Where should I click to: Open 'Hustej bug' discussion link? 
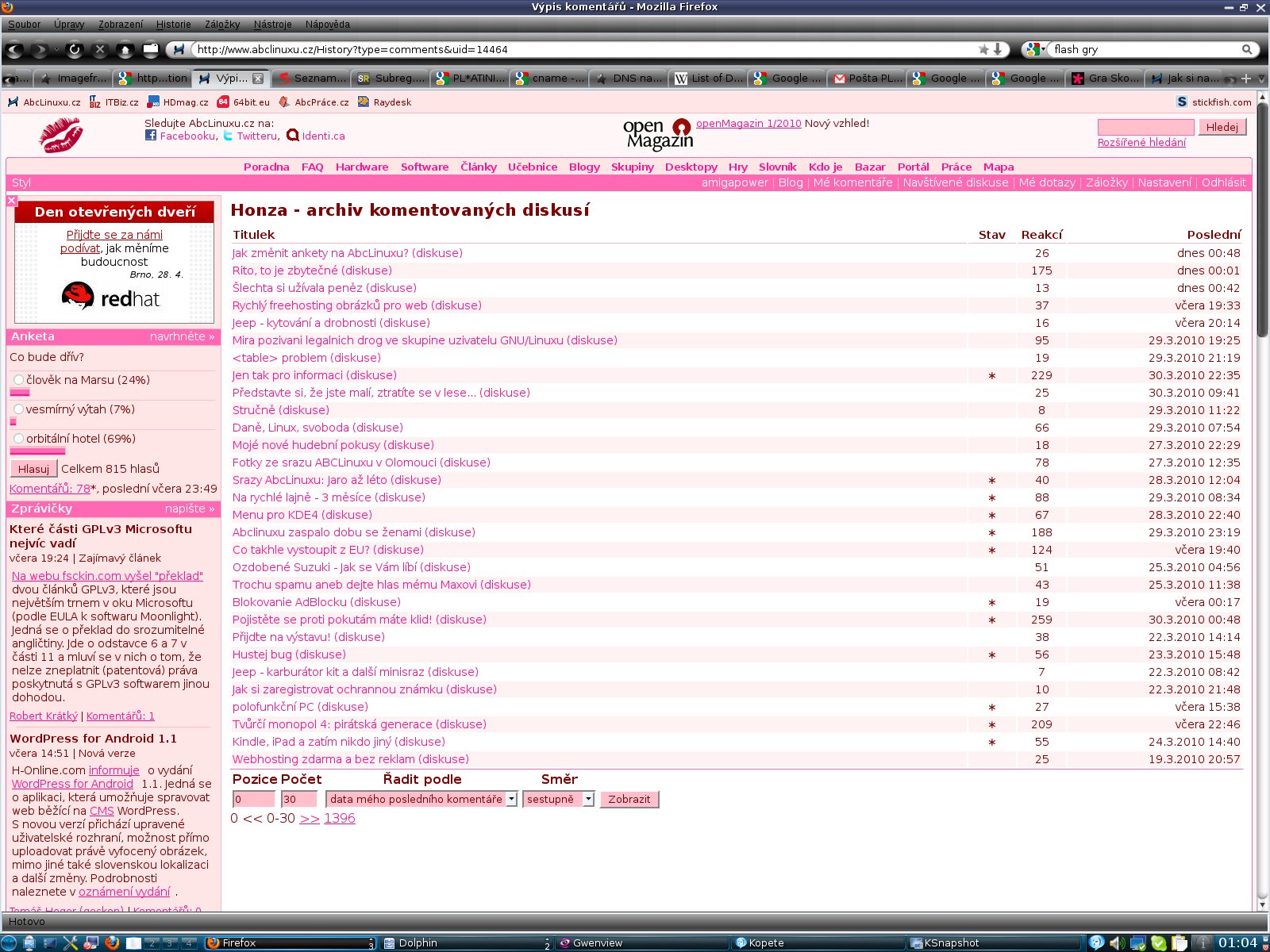[289, 654]
